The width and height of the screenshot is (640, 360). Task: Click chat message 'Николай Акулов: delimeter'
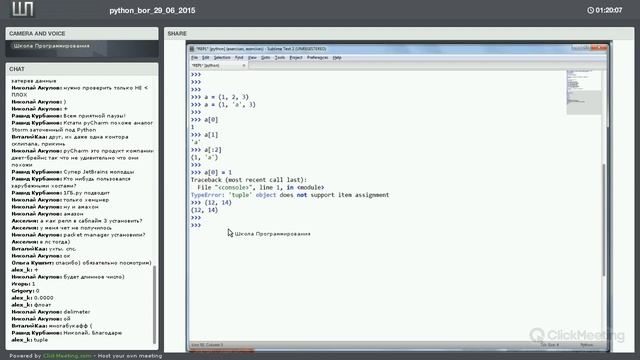click(51, 312)
